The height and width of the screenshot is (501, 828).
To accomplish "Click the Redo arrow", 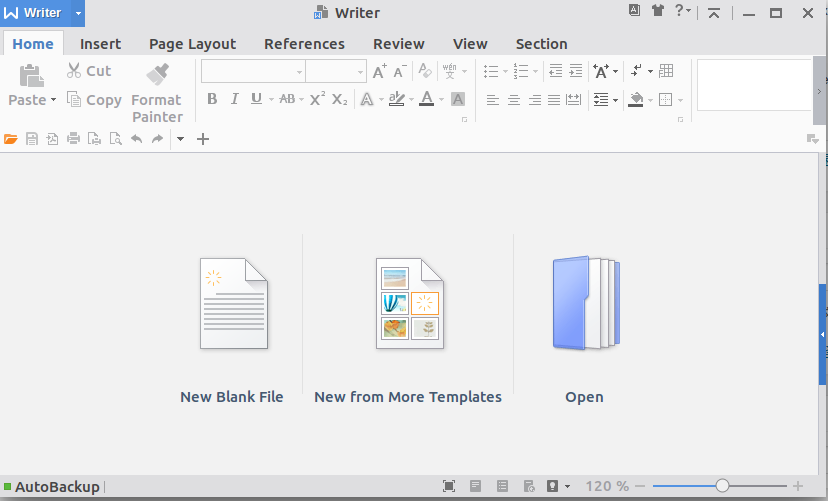I will [x=157, y=139].
